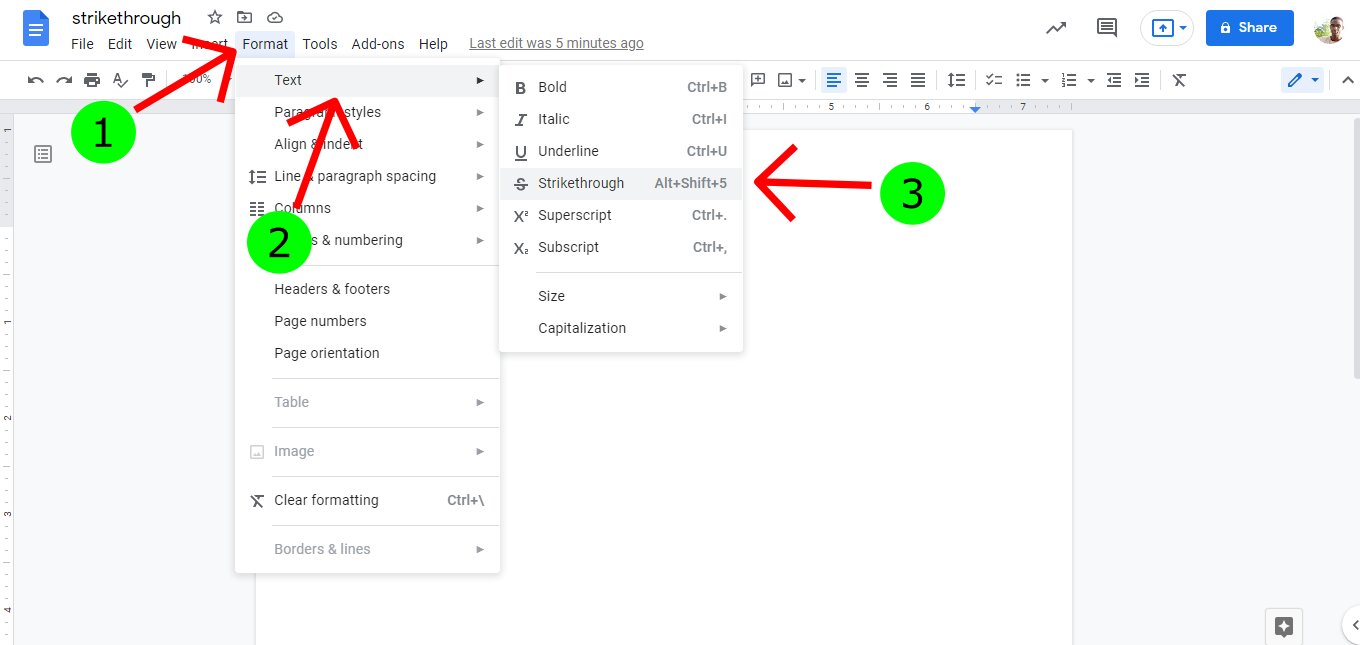Click the Insert image icon

click(x=785, y=80)
